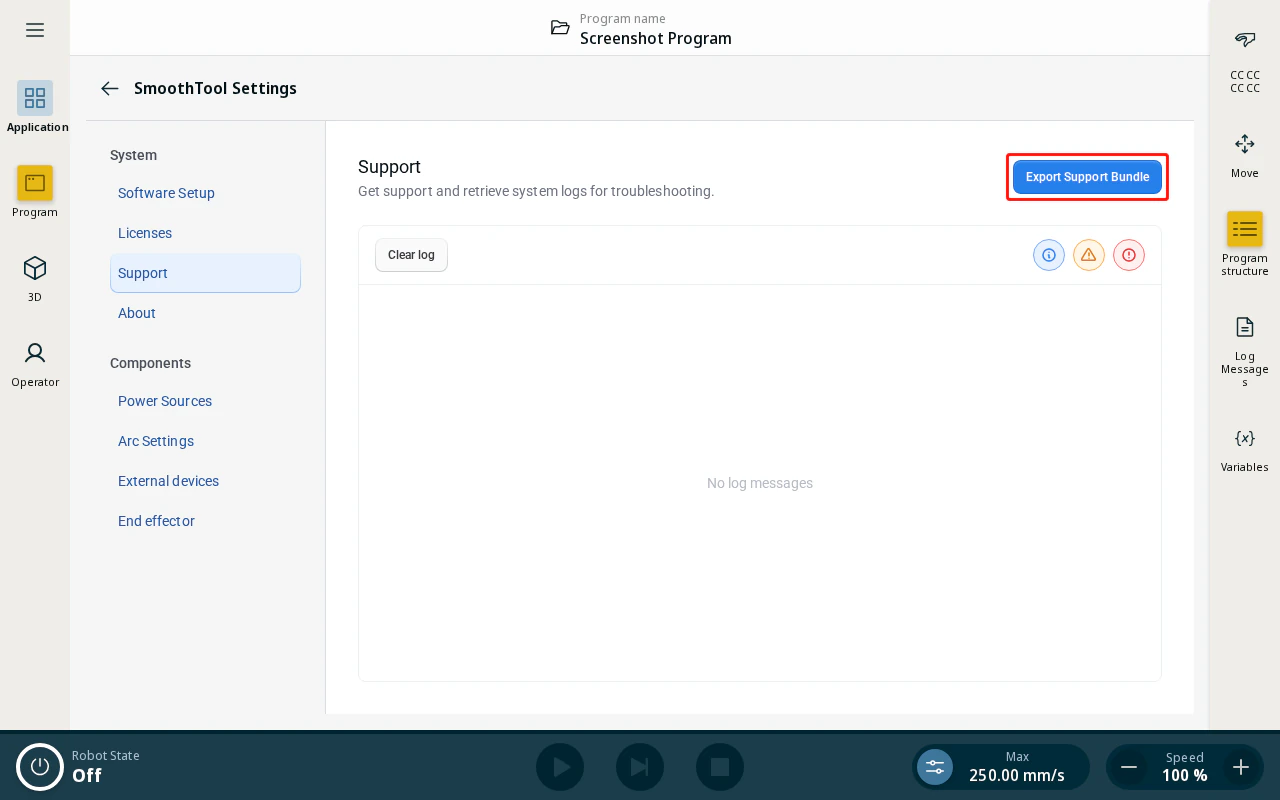Click the 100 % speed value
This screenshot has height=800, width=1280.
click(1185, 775)
